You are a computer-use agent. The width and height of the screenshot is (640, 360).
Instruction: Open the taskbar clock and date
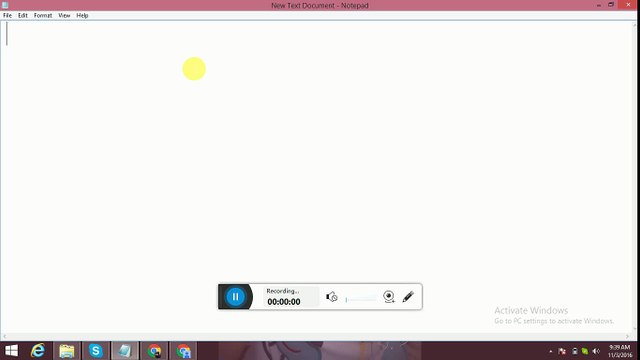click(620, 351)
